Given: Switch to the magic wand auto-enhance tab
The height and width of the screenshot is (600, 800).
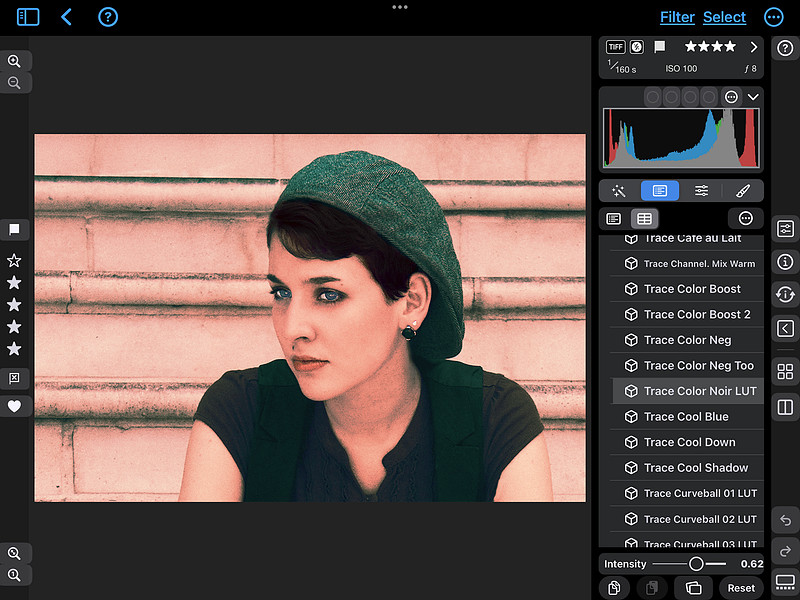Looking at the screenshot, I should [618, 191].
